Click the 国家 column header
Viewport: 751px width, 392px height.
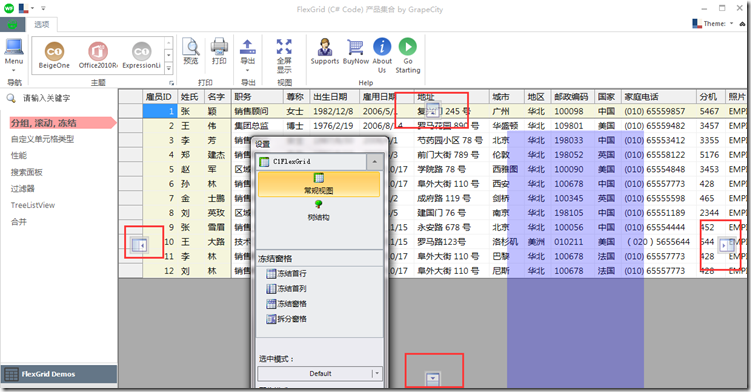pos(607,97)
